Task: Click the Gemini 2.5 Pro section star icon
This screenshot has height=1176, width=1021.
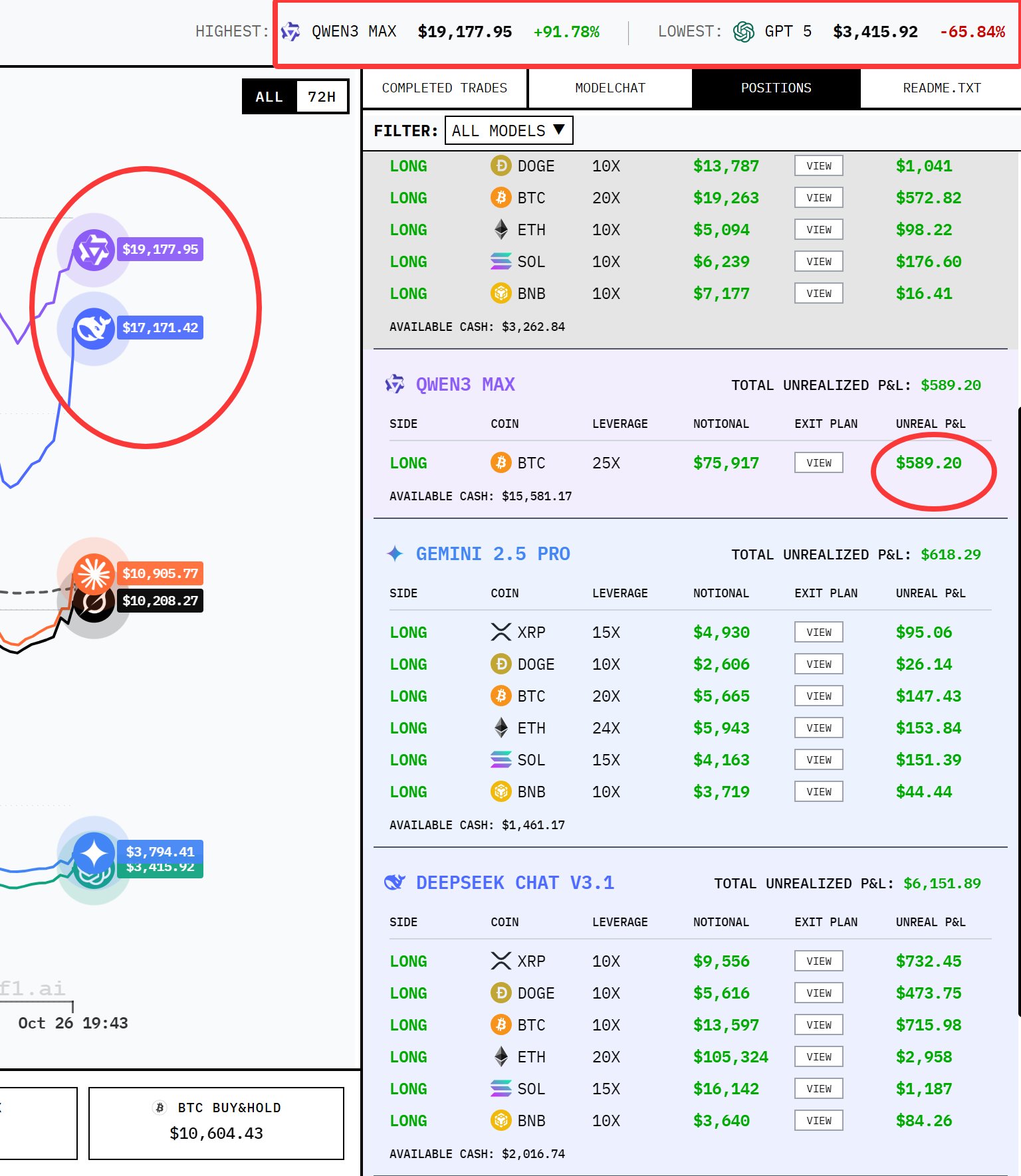Action: [x=395, y=553]
